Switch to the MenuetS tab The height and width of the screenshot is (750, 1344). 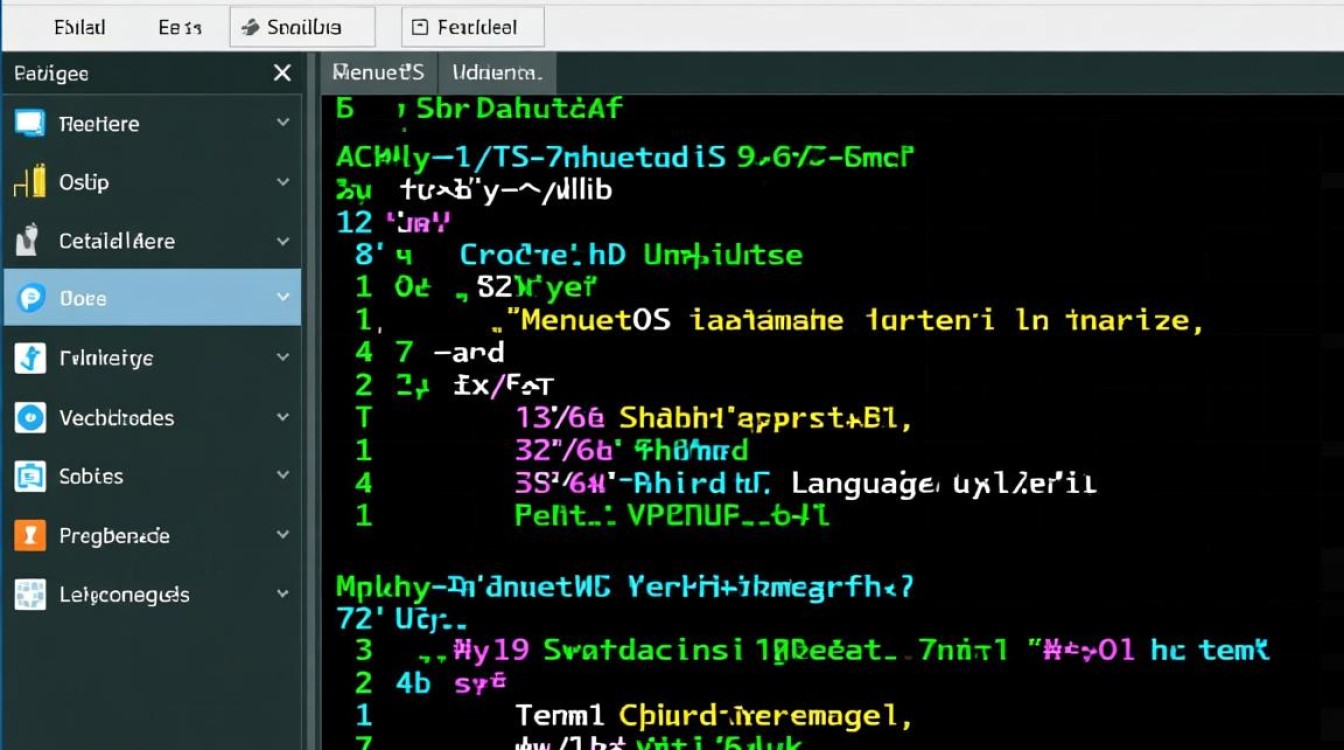pyautogui.click(x=378, y=73)
